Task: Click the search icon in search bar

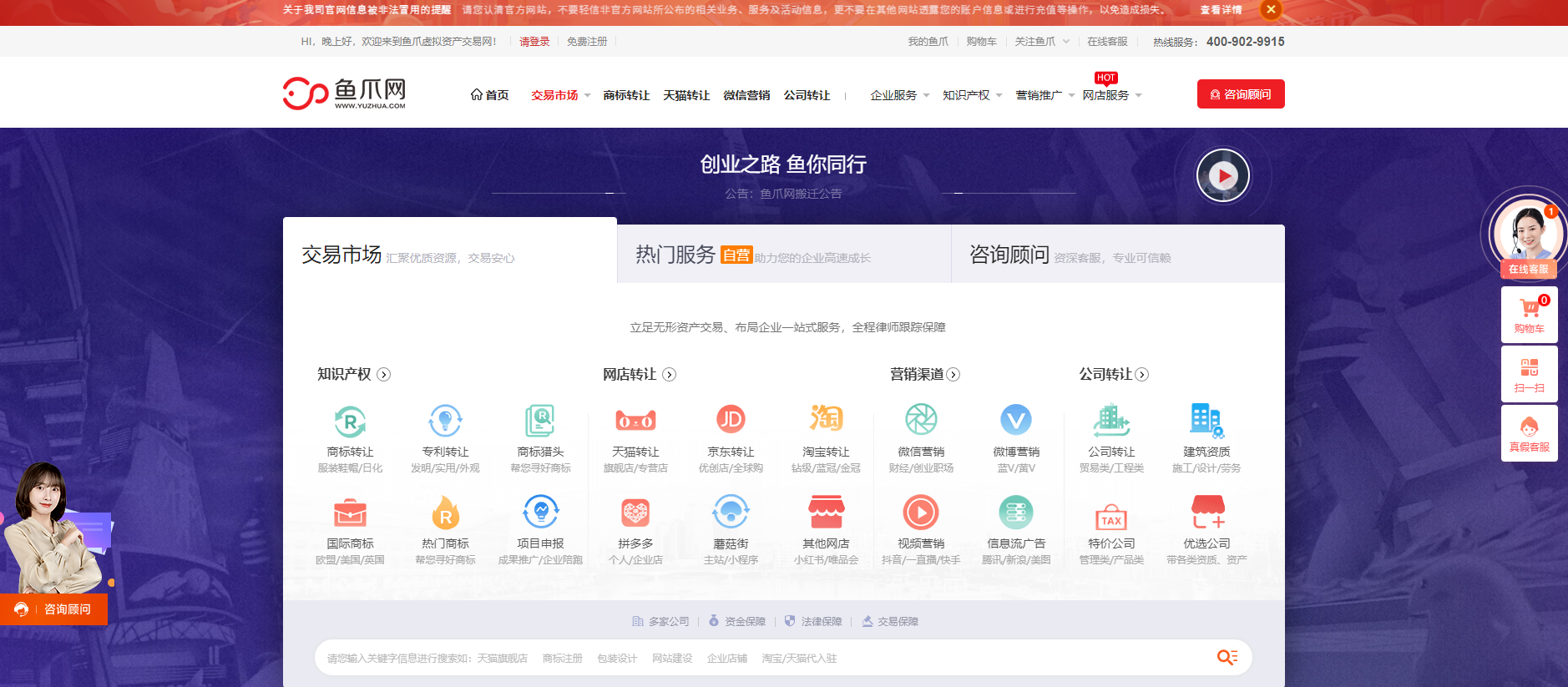Action: 1227,658
